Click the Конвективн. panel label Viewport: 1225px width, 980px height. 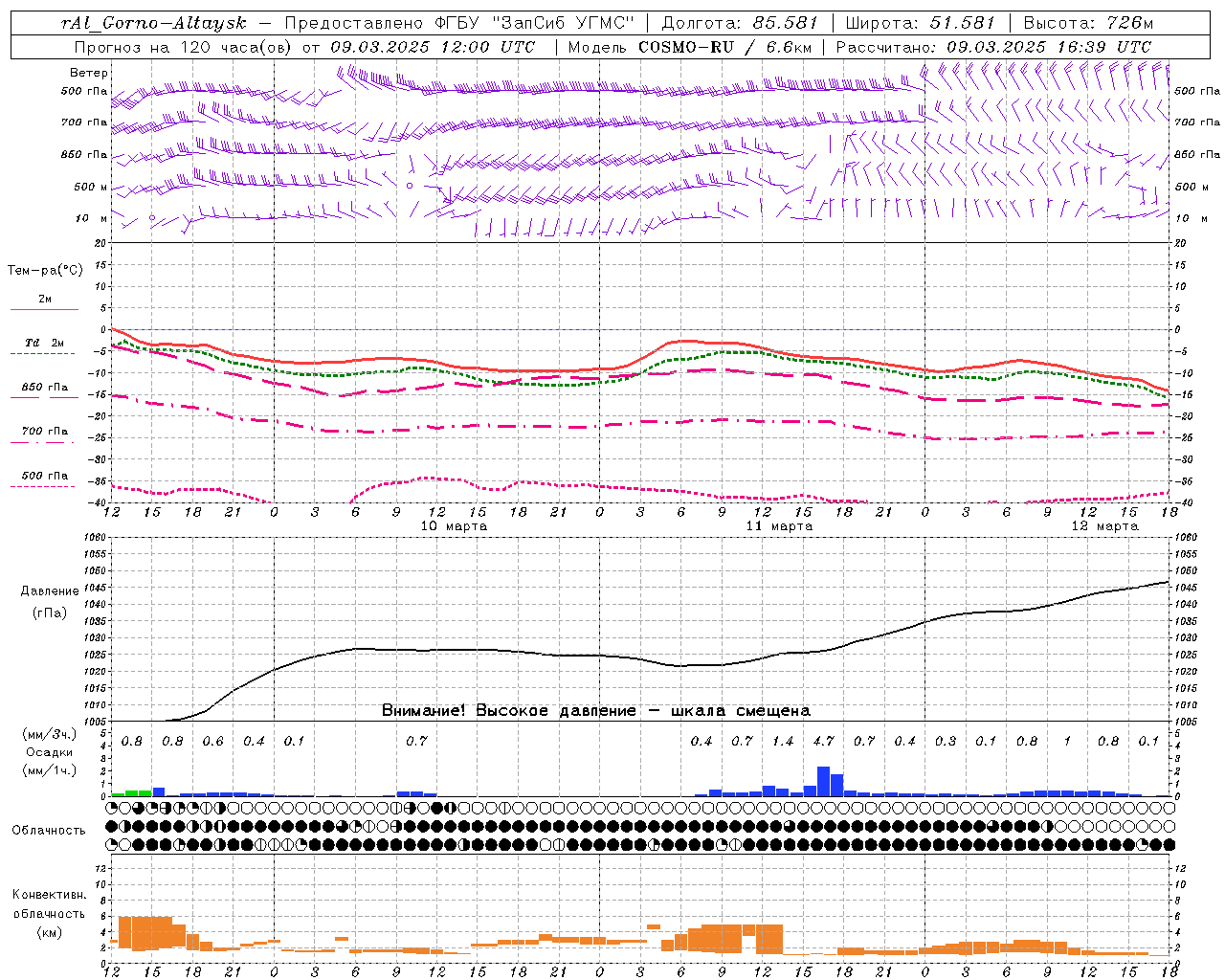[x=49, y=895]
